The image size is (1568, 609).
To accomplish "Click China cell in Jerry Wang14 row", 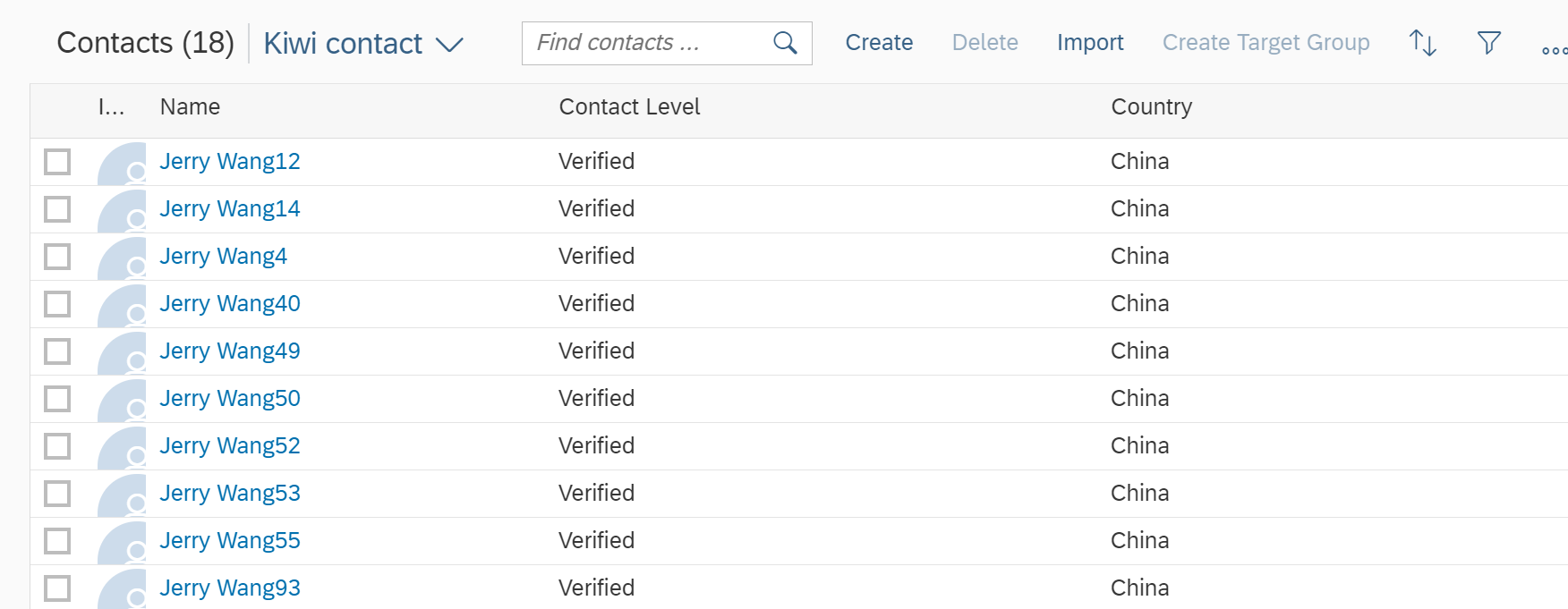I will point(1139,209).
